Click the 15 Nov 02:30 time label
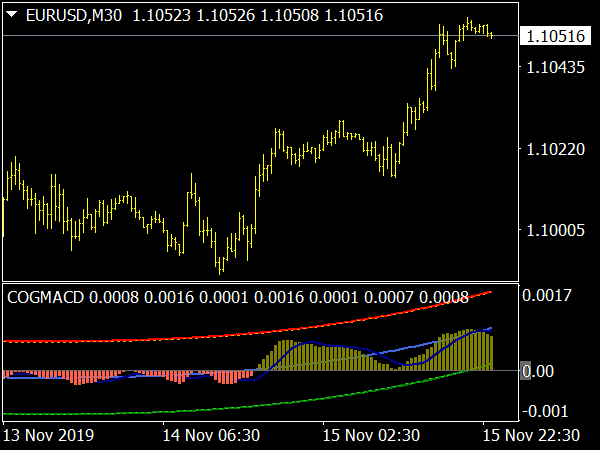600x450 pixels. pos(371,436)
